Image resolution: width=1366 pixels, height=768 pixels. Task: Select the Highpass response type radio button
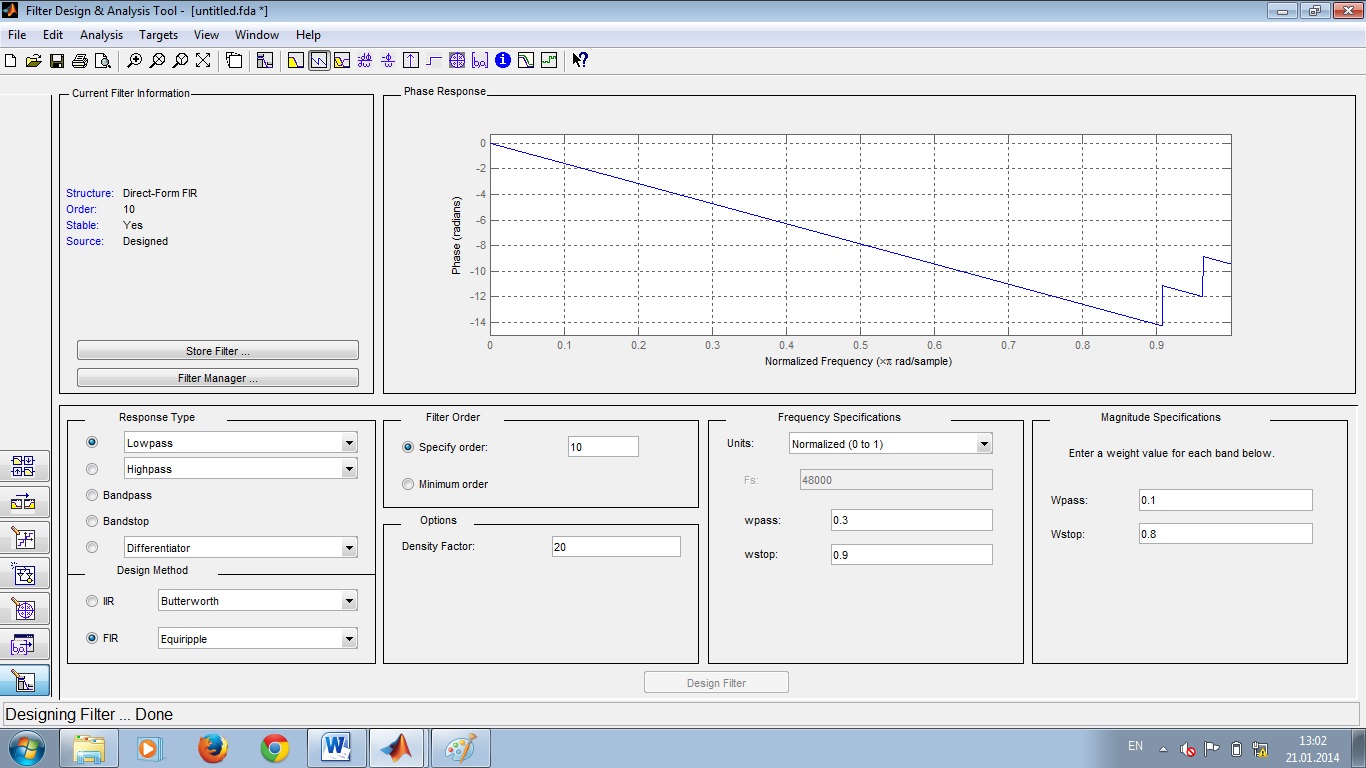92,469
